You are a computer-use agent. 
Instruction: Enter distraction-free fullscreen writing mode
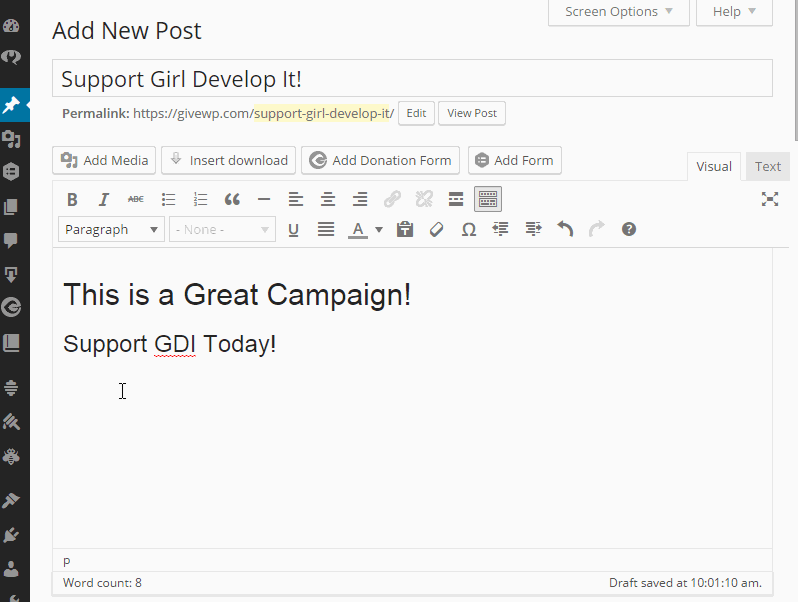coord(770,199)
